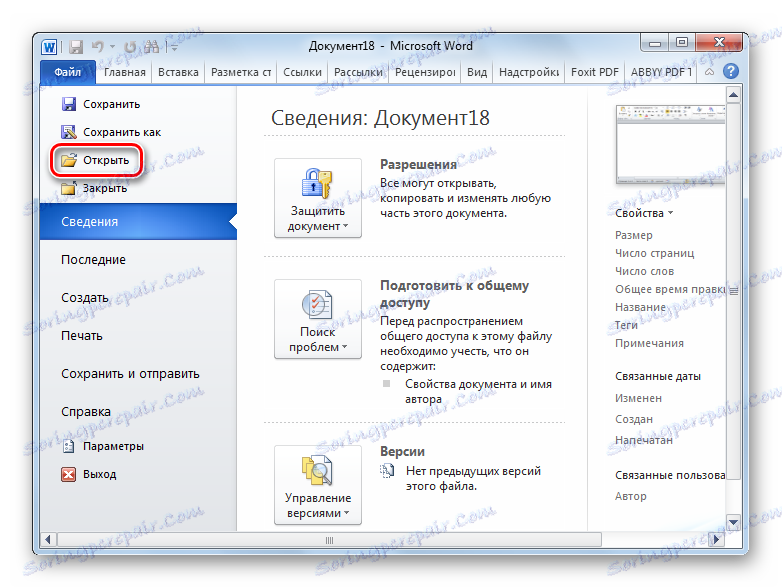Screen dimensions: 782x588
Task: Switch to the Вставка tab
Action: [x=178, y=72]
